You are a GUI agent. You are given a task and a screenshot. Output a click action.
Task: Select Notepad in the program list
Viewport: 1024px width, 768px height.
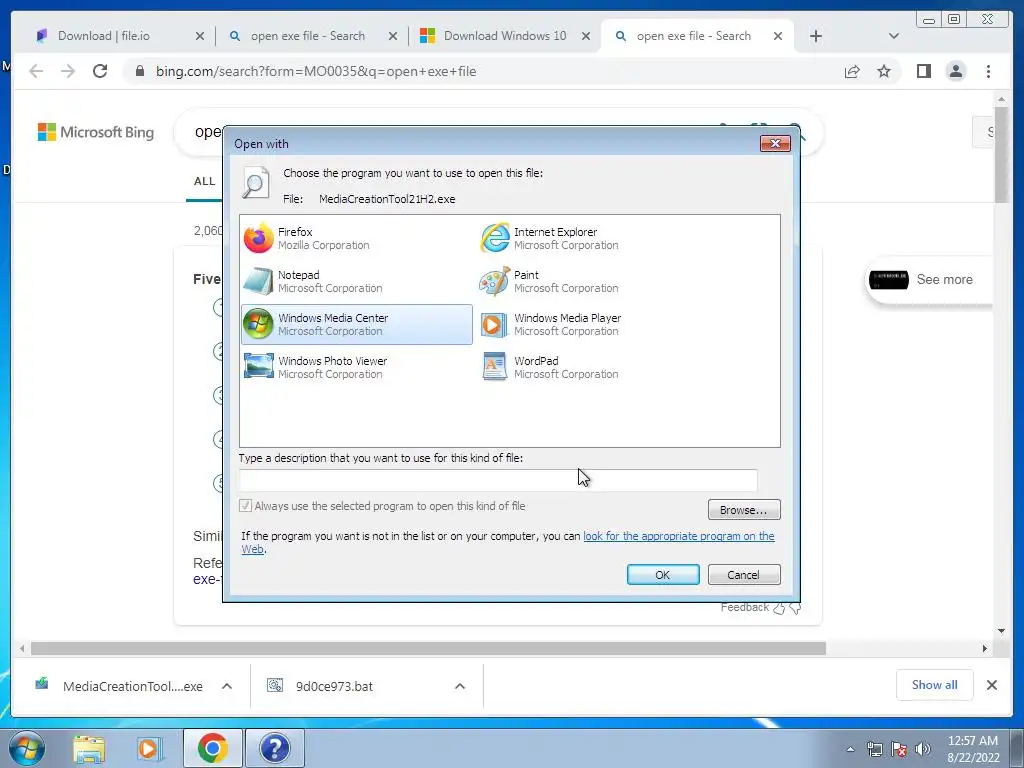point(357,281)
